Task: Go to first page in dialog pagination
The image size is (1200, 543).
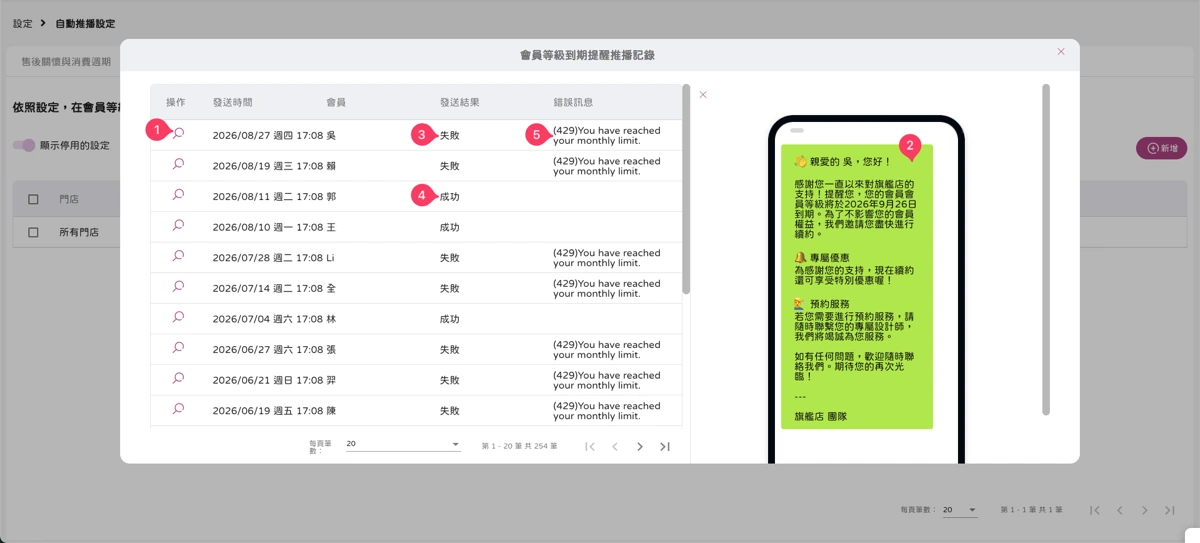Action: (x=590, y=446)
